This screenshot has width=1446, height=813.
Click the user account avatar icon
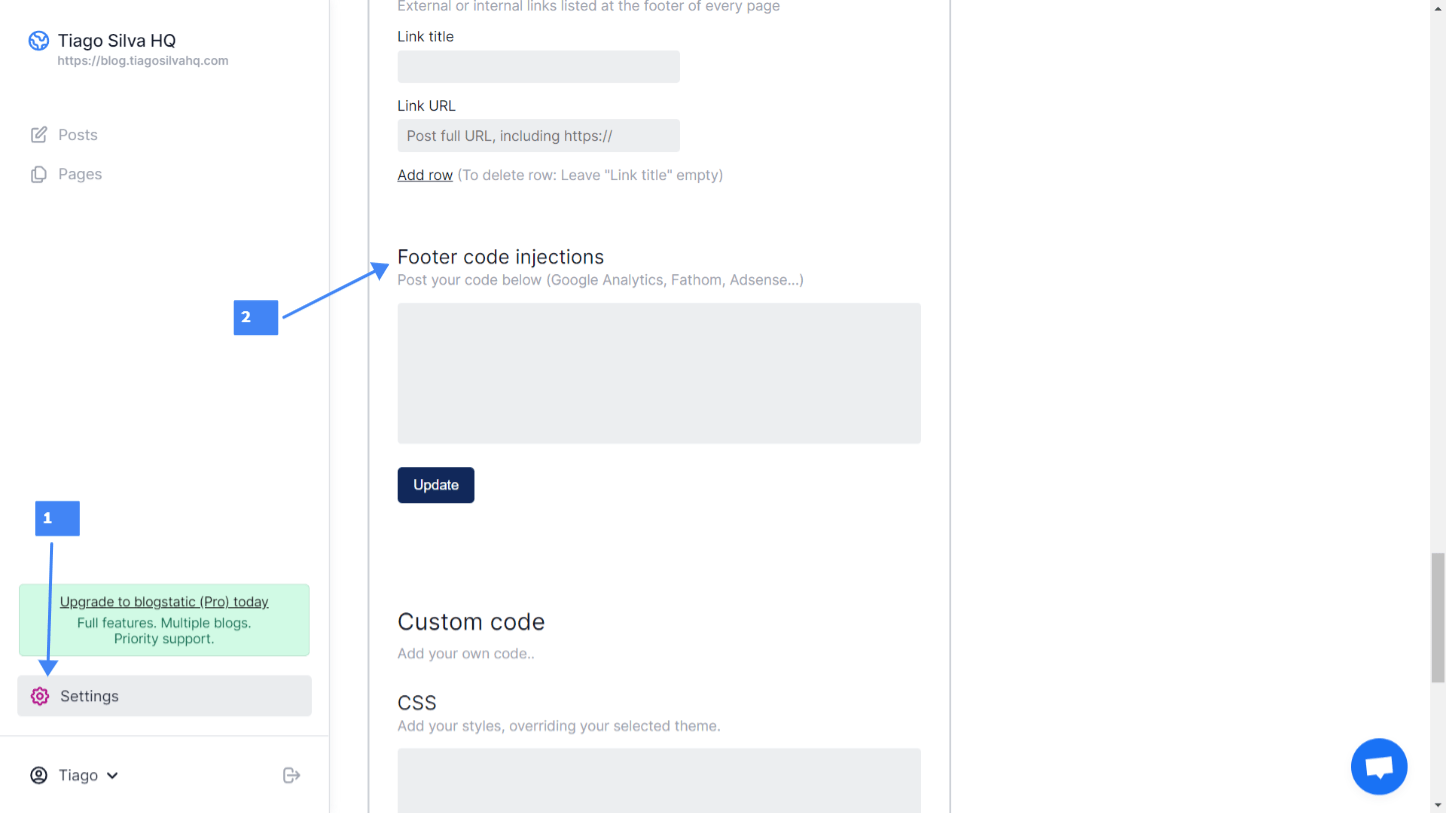click(x=38, y=775)
